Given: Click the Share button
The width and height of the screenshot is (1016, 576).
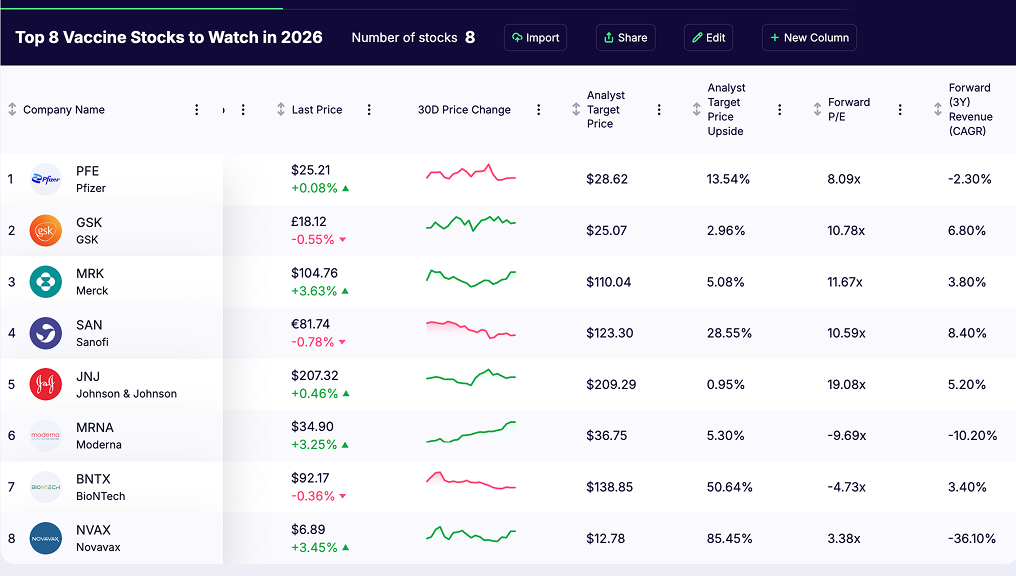Looking at the screenshot, I should [x=625, y=38].
